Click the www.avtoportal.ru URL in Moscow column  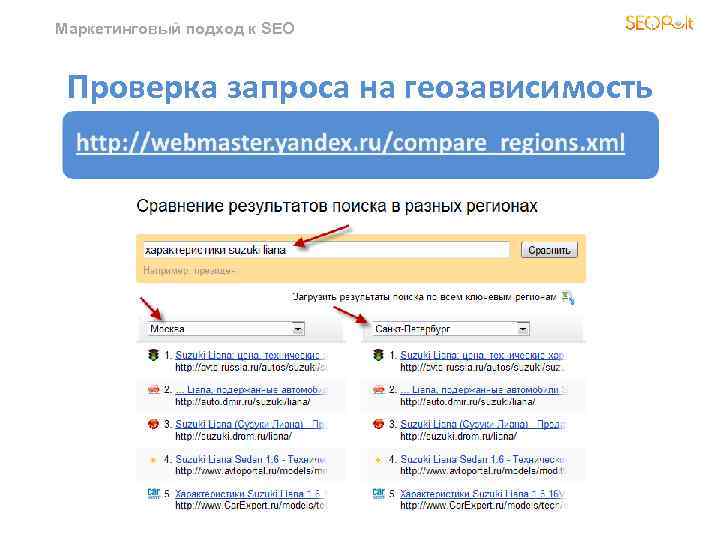(251, 471)
